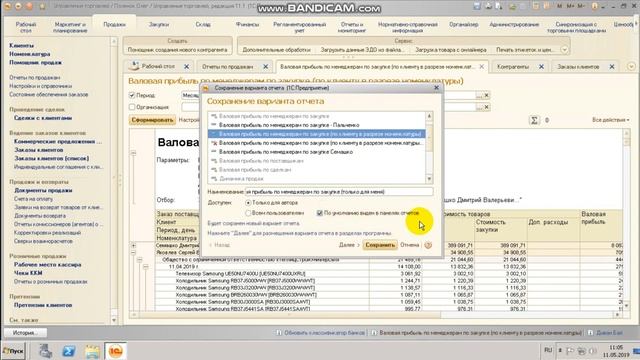
Task: Expand the tab list dropdown arrow at right
Action: click(631, 67)
